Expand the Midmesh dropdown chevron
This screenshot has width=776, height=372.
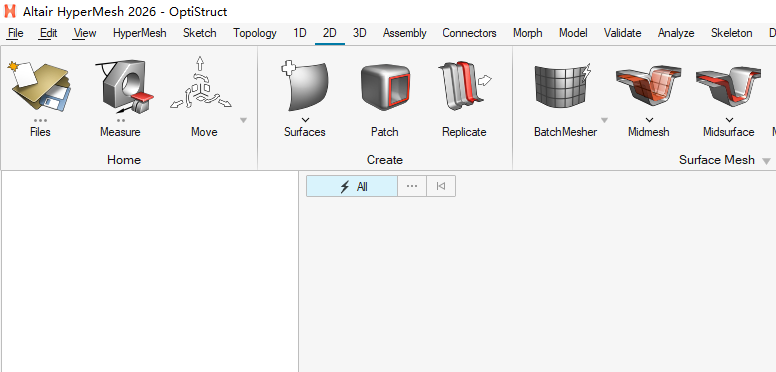pyautogui.click(x=649, y=120)
